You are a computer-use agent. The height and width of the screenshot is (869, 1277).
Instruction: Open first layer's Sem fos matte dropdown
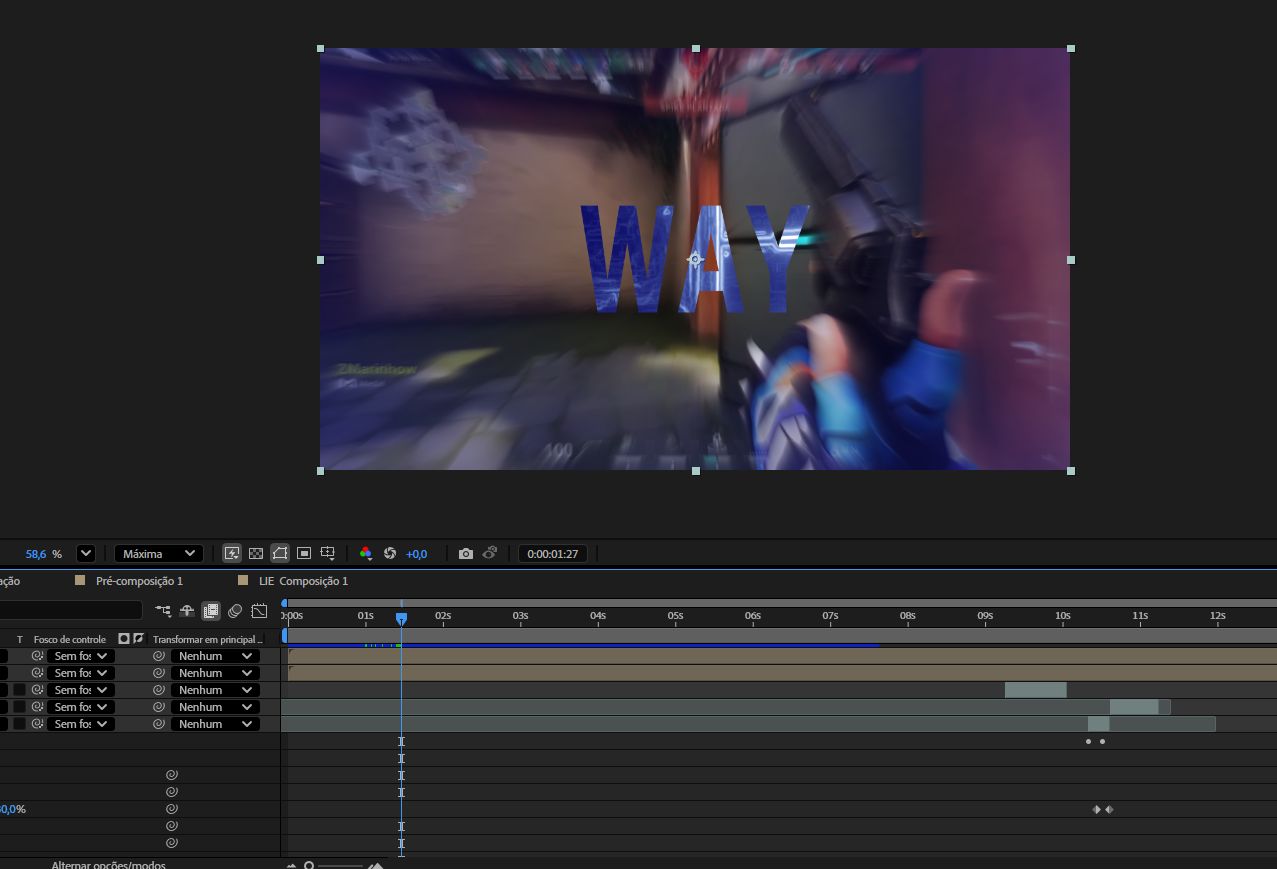(80, 656)
